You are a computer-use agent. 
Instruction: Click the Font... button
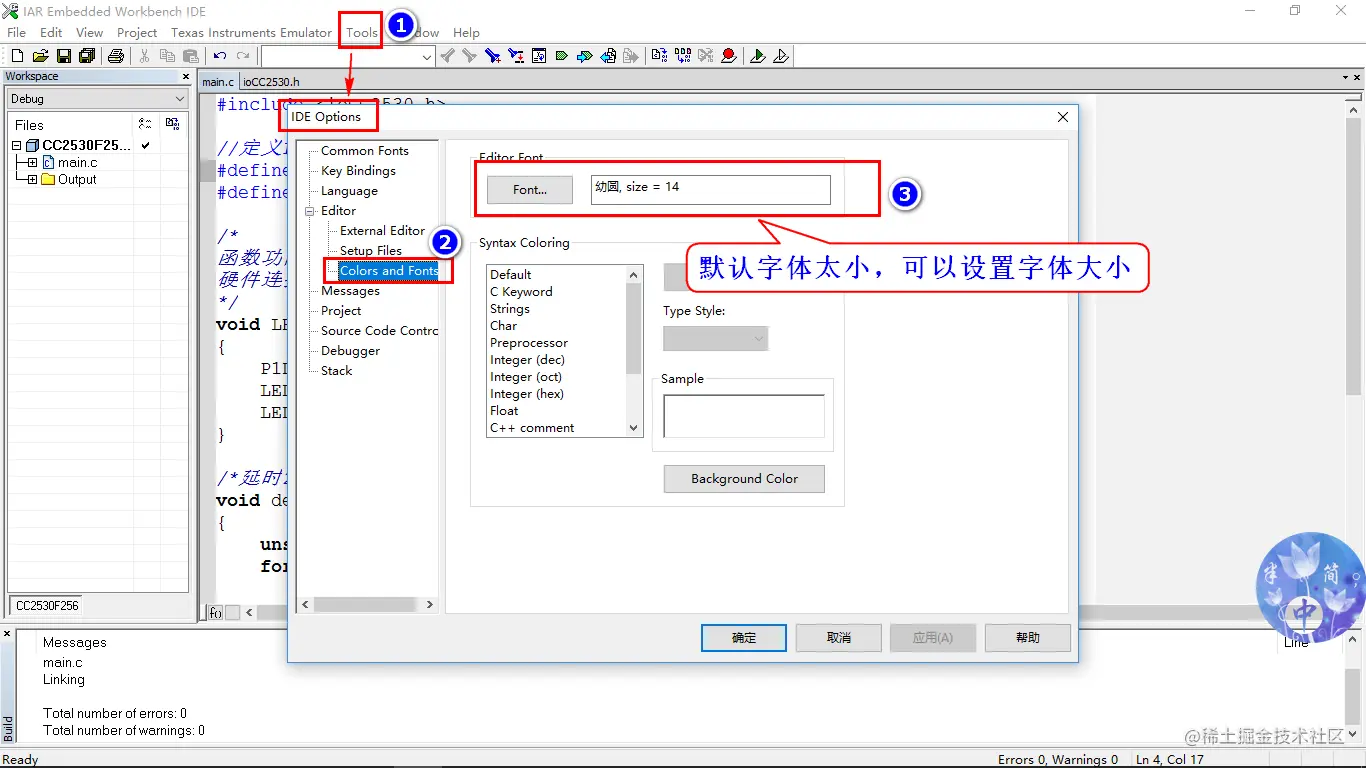[530, 190]
